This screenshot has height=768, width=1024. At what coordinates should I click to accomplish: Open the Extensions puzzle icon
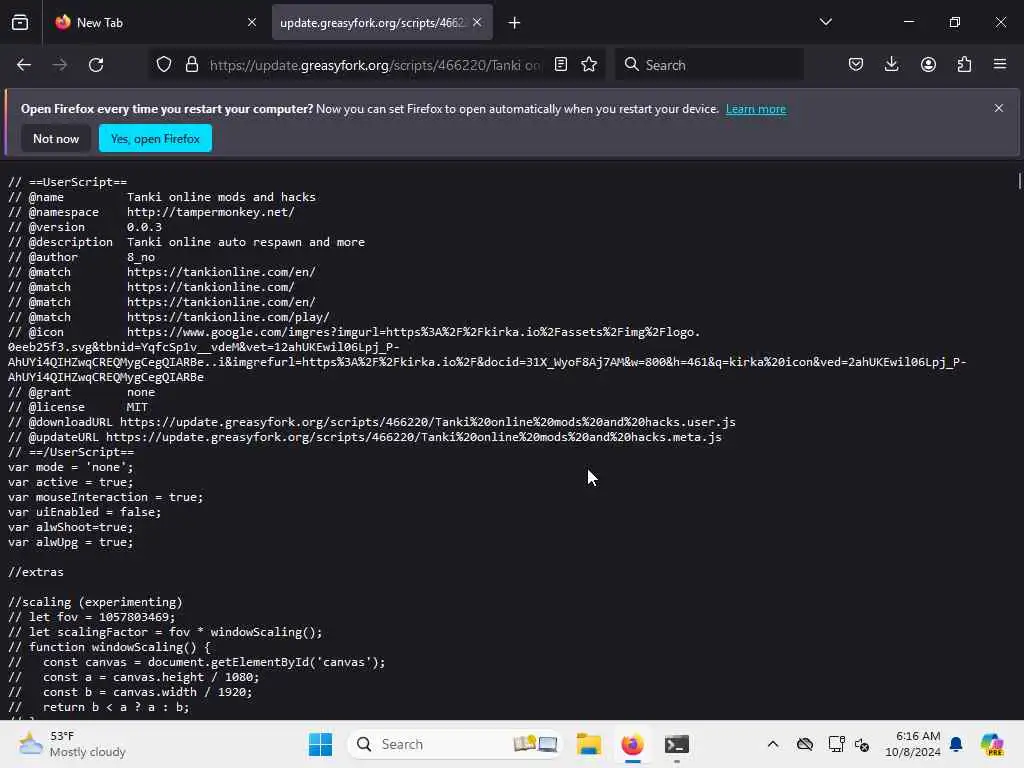[x=964, y=64]
